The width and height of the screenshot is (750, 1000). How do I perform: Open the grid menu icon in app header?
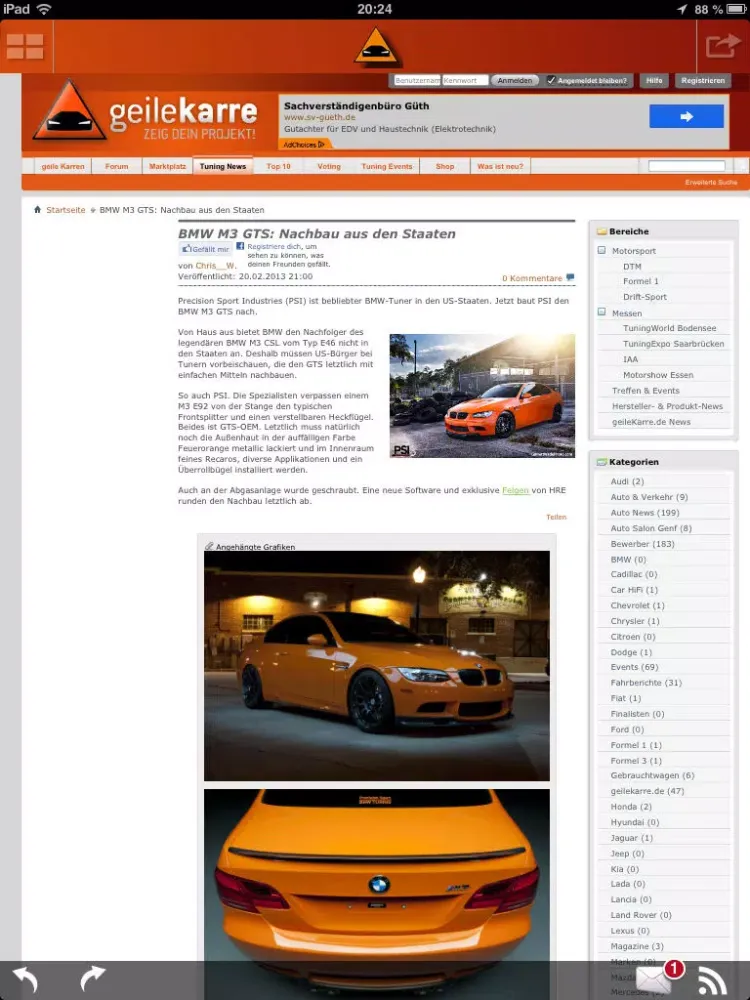tap(26, 47)
